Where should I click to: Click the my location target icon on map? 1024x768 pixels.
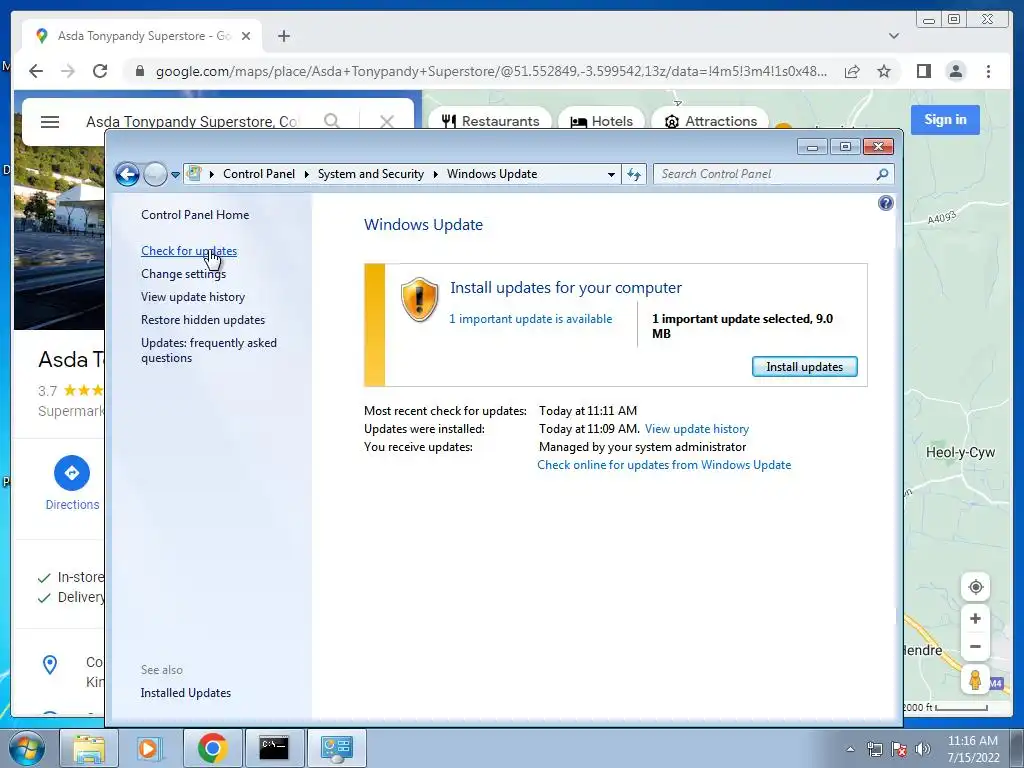coord(975,587)
